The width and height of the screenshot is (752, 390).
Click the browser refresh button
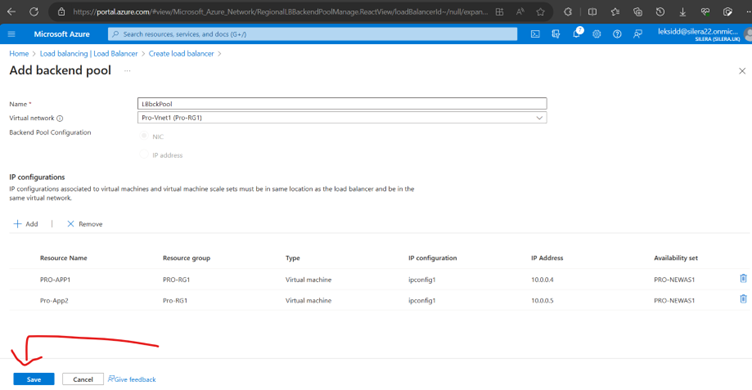click(x=34, y=12)
